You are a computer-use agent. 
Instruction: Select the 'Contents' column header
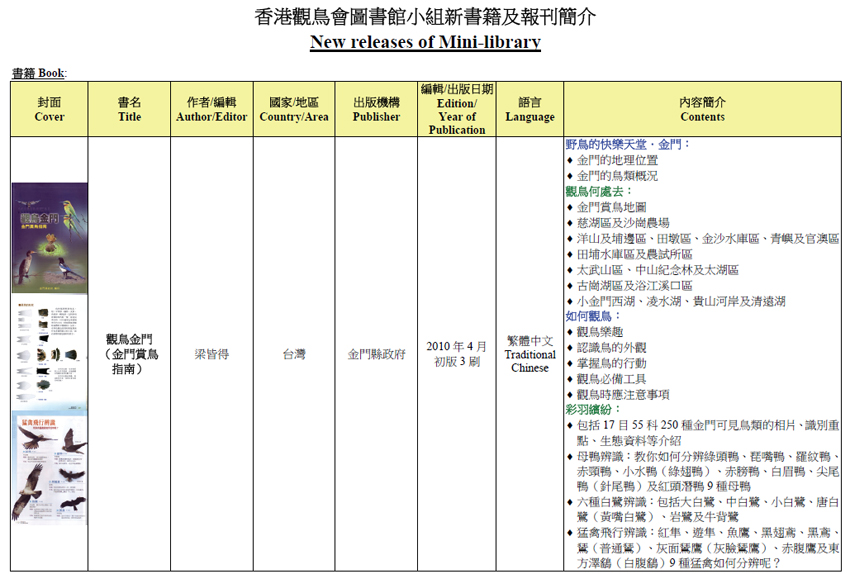coord(702,110)
